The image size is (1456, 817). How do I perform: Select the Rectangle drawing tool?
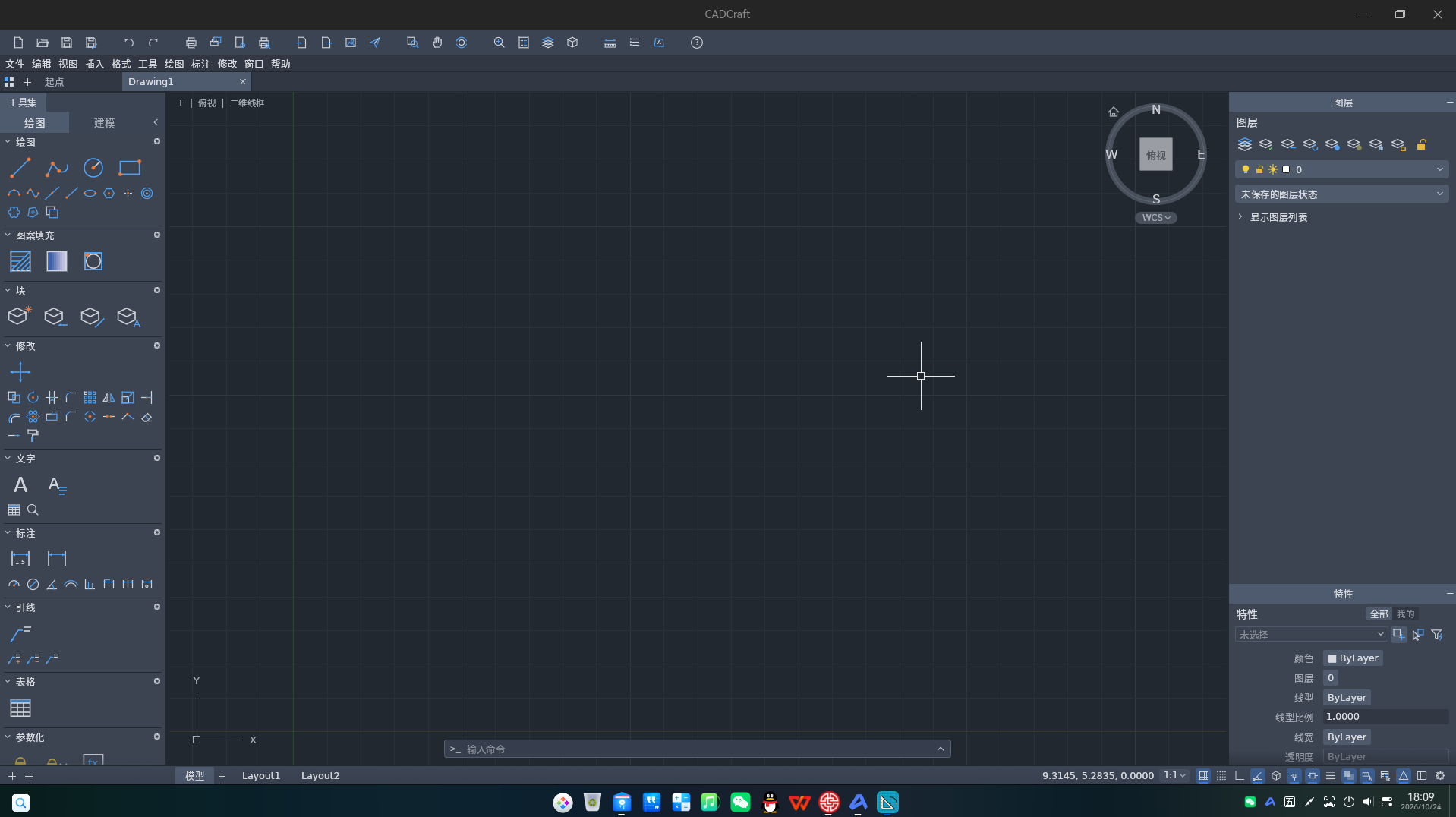pyautogui.click(x=130, y=168)
